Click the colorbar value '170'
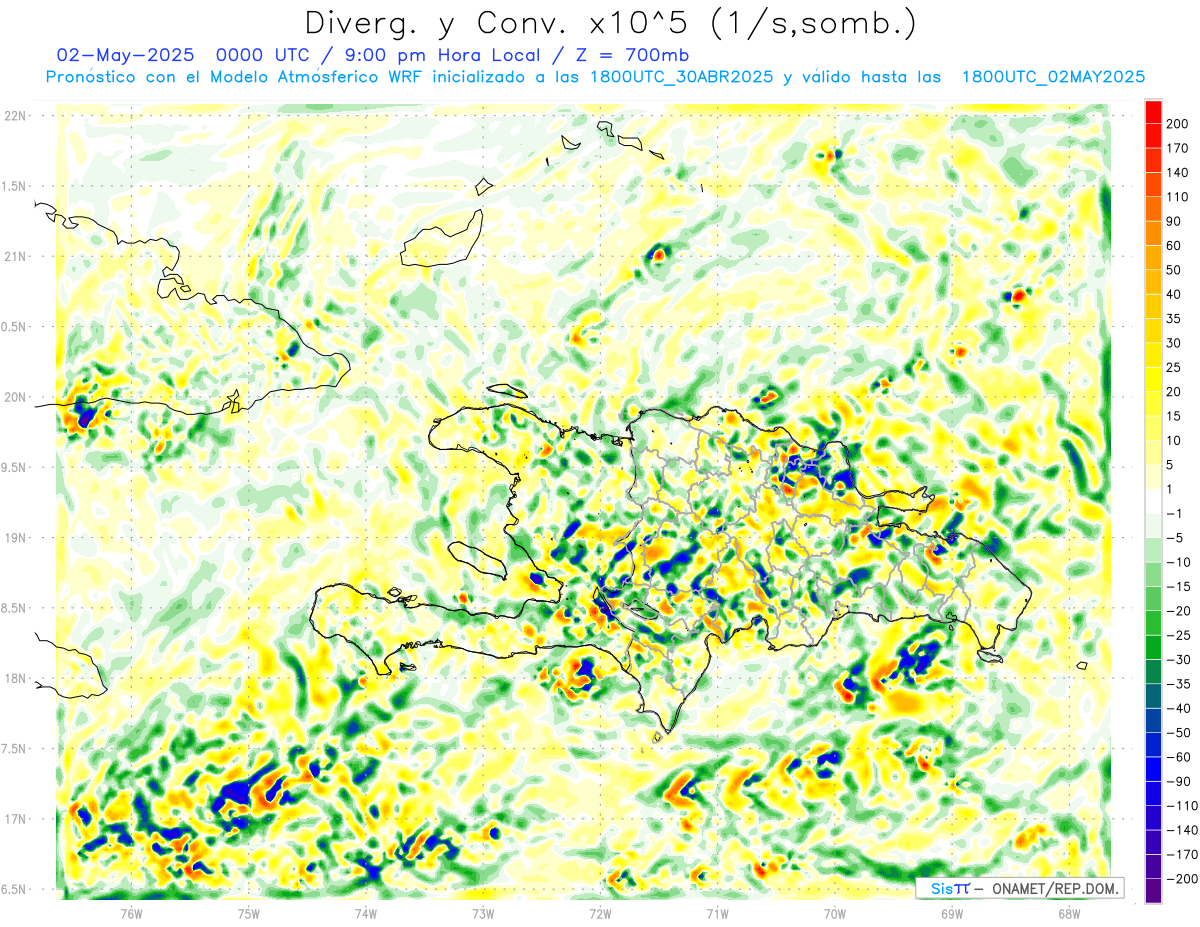This screenshot has width=1200, height=927. 1177,148
